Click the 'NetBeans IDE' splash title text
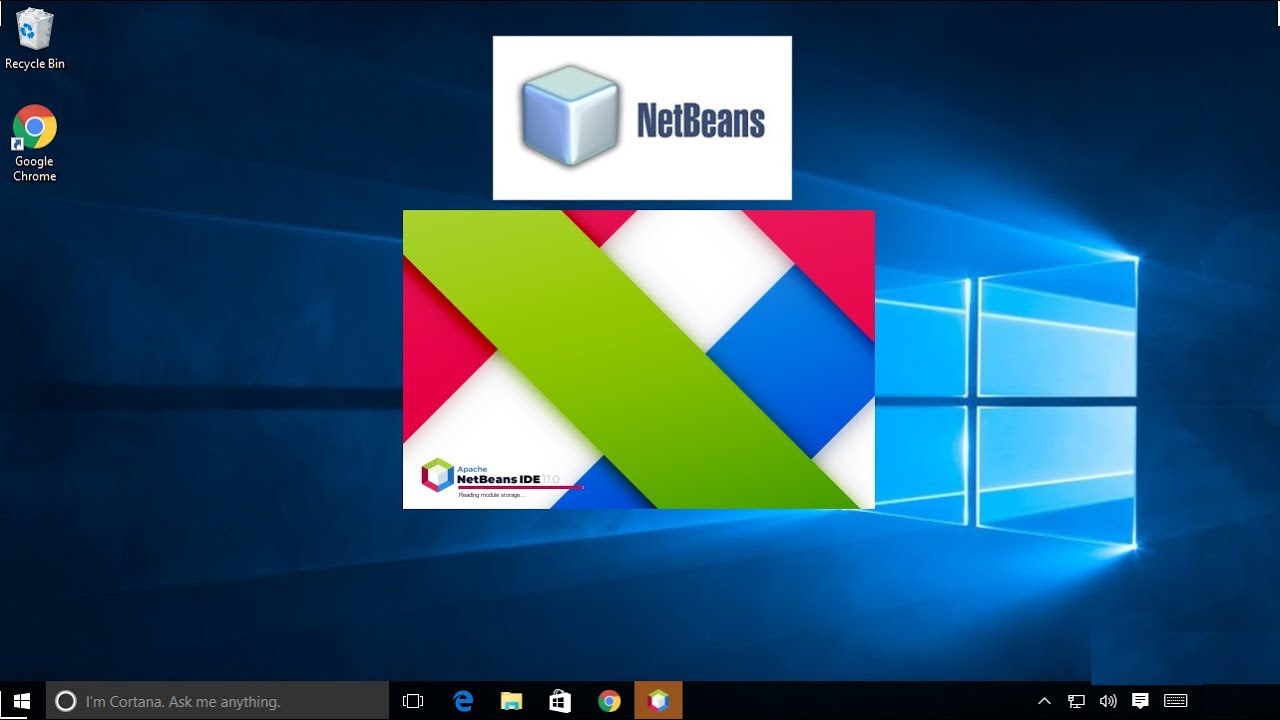This screenshot has height=720, width=1280. (499, 479)
